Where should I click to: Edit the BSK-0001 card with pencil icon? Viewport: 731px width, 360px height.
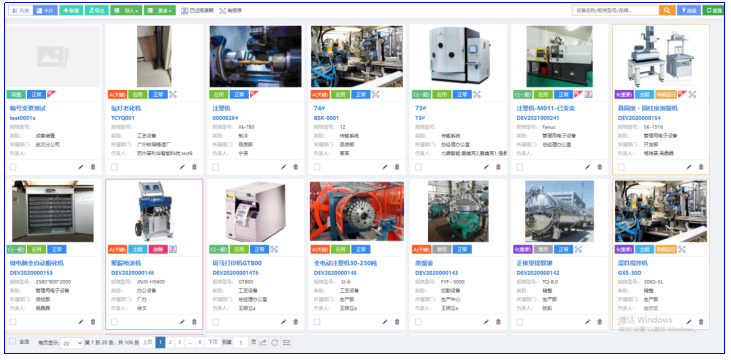click(385, 167)
